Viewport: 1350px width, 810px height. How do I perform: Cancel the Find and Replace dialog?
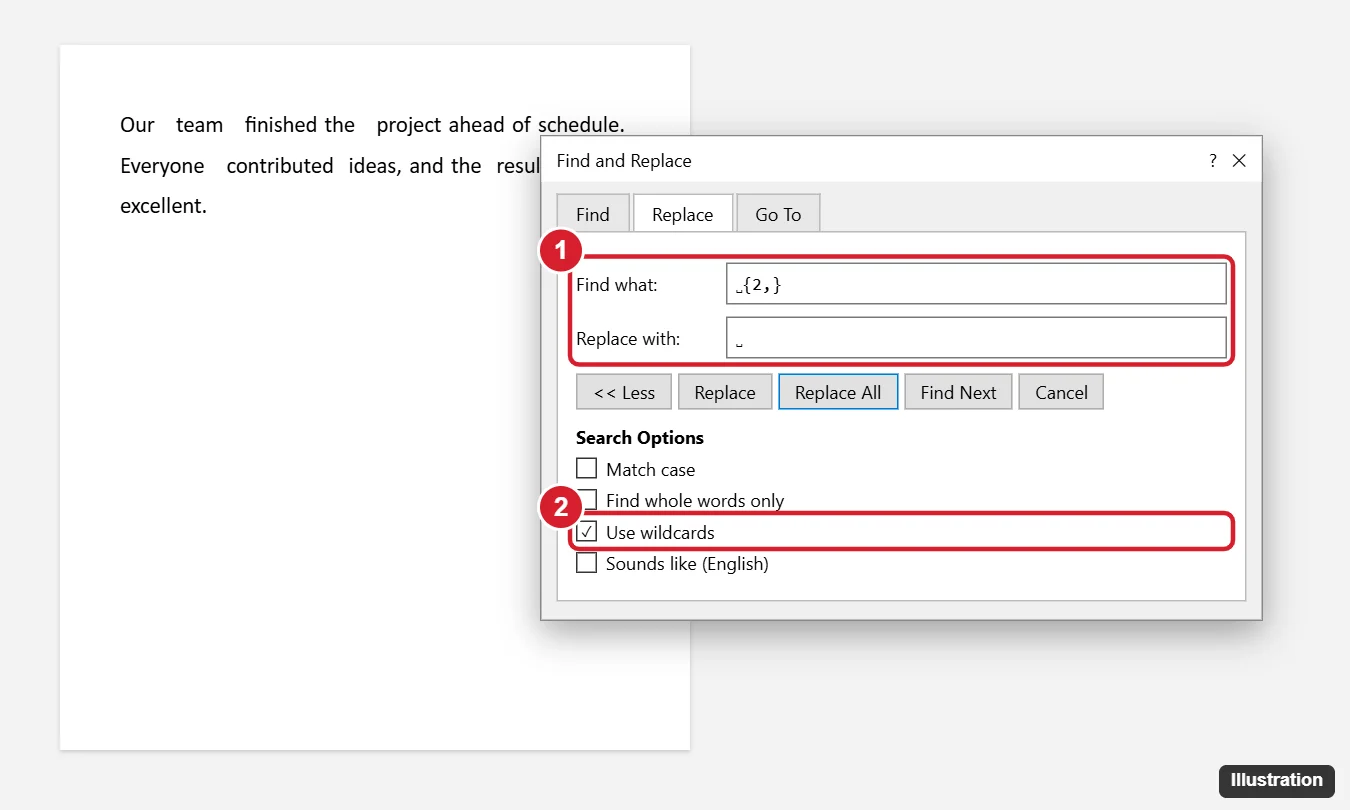pyautogui.click(x=1061, y=392)
